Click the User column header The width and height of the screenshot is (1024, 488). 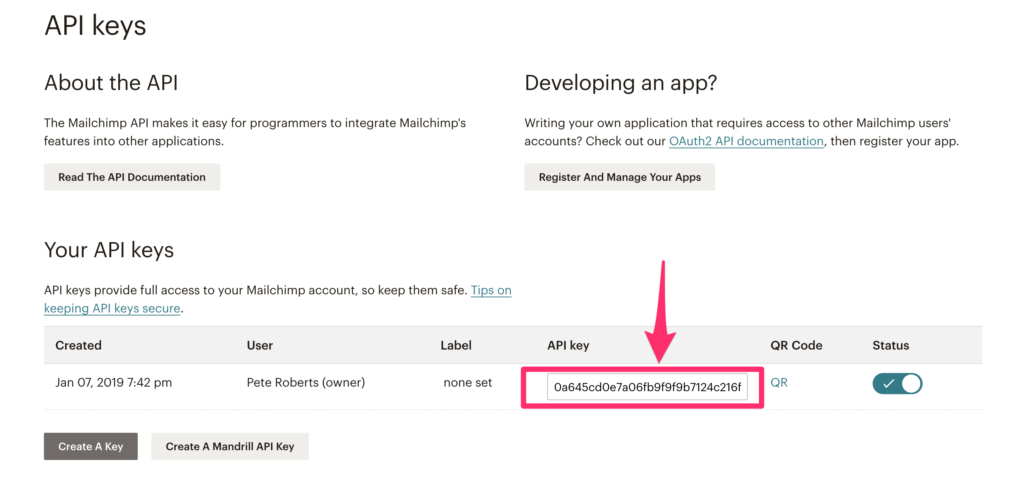point(259,345)
